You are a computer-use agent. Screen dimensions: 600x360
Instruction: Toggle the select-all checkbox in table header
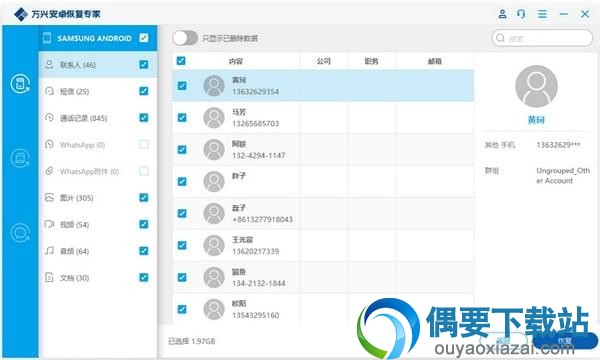tap(181, 61)
